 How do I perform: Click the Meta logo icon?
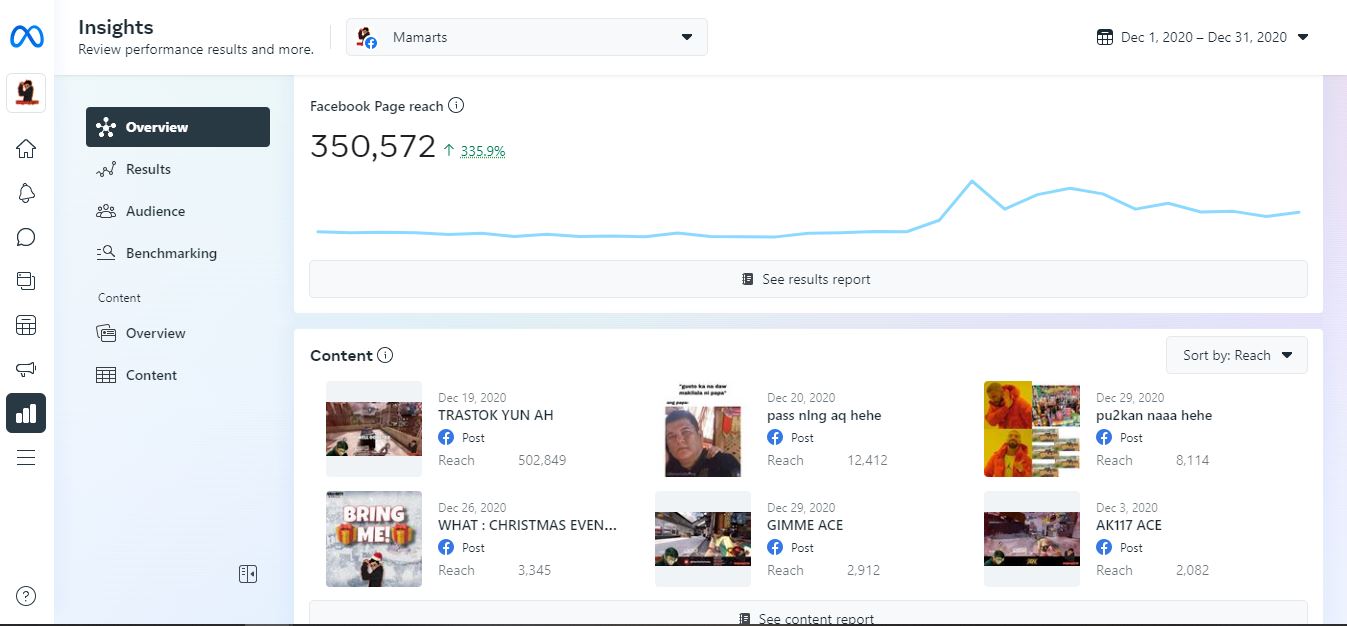click(x=26, y=37)
